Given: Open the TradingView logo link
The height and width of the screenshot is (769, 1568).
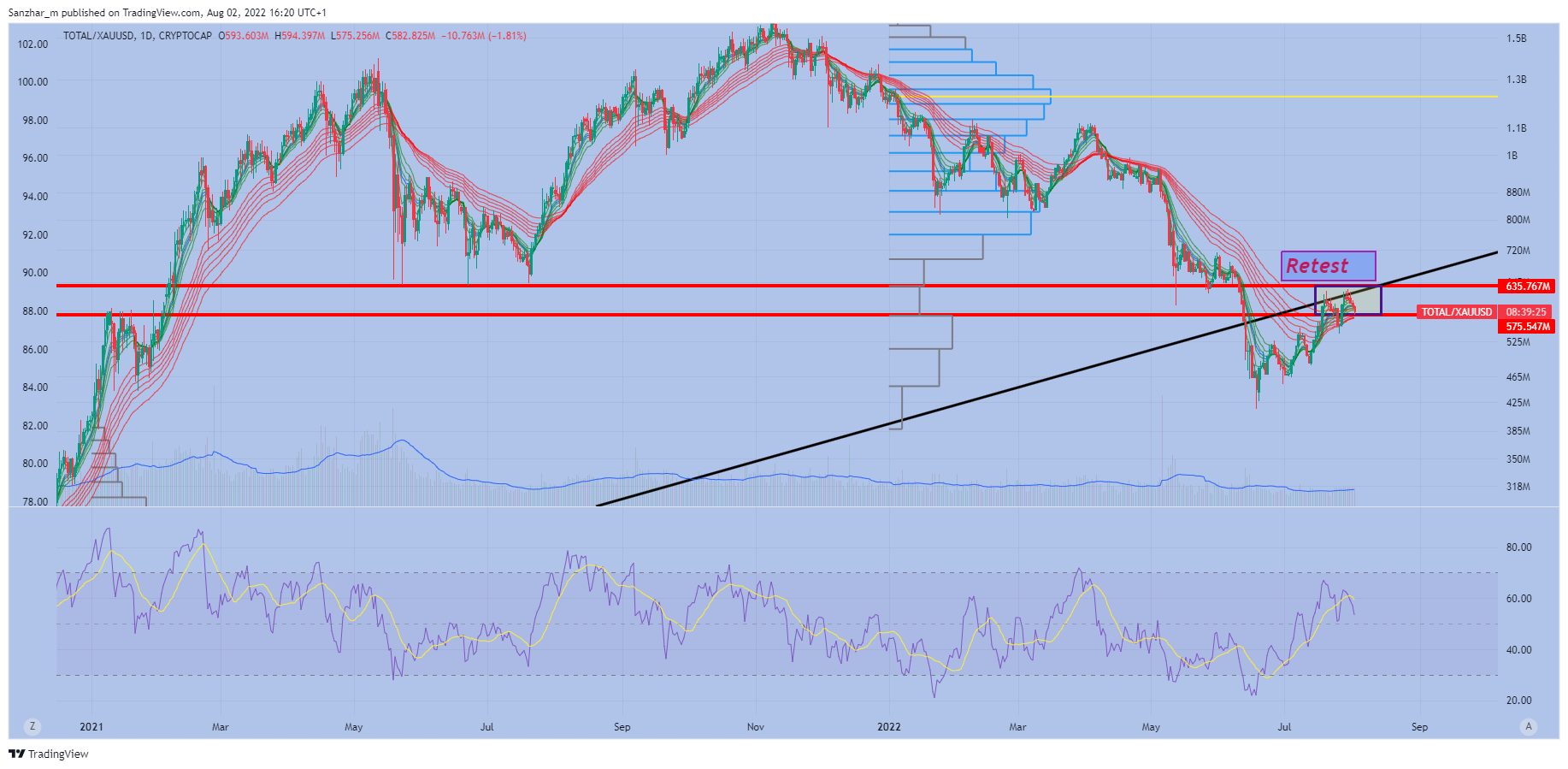Looking at the screenshot, I should coord(49,754).
